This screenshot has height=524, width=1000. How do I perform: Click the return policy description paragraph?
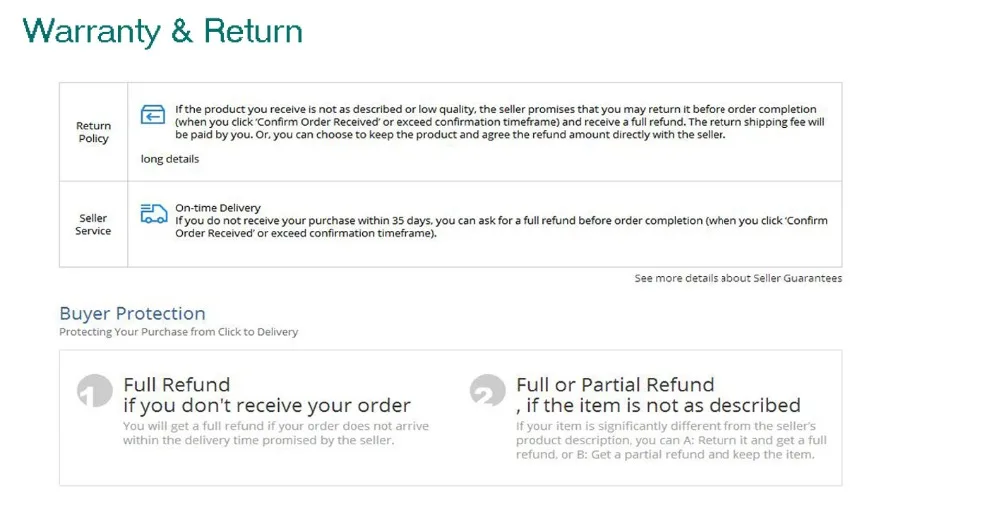[x=500, y=122]
